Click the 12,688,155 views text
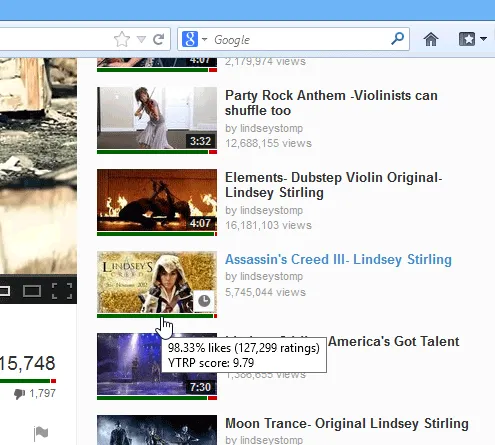 [268, 143]
